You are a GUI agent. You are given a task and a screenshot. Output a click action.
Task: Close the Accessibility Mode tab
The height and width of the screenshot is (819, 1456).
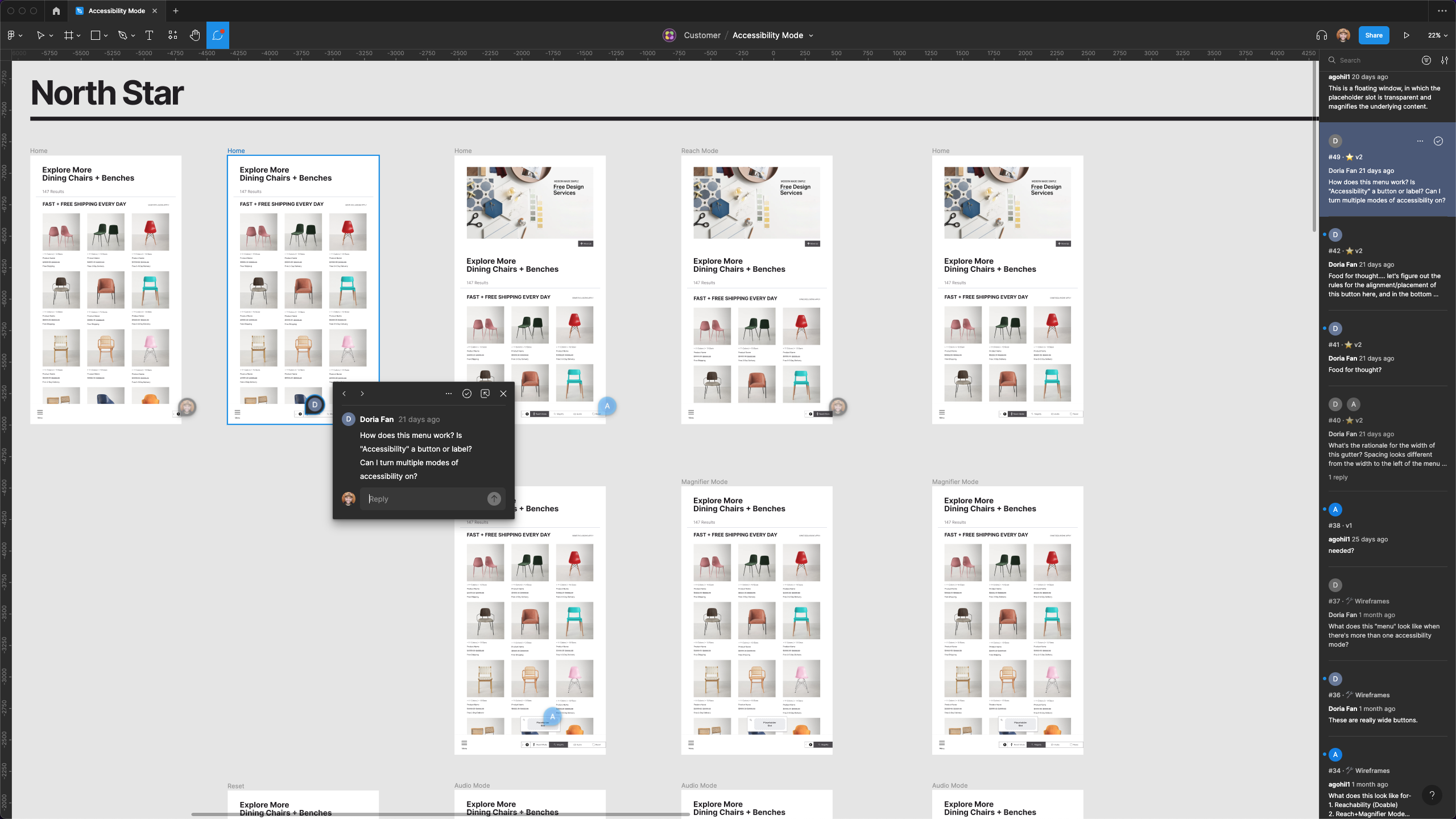click(155, 11)
